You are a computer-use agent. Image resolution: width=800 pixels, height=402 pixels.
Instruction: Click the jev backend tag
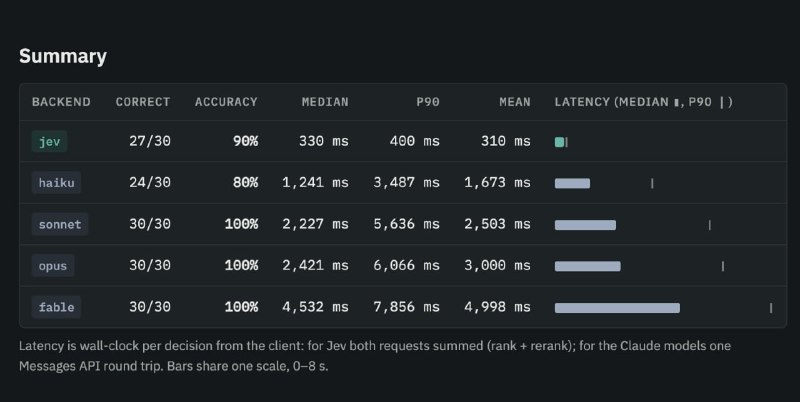click(x=49, y=141)
